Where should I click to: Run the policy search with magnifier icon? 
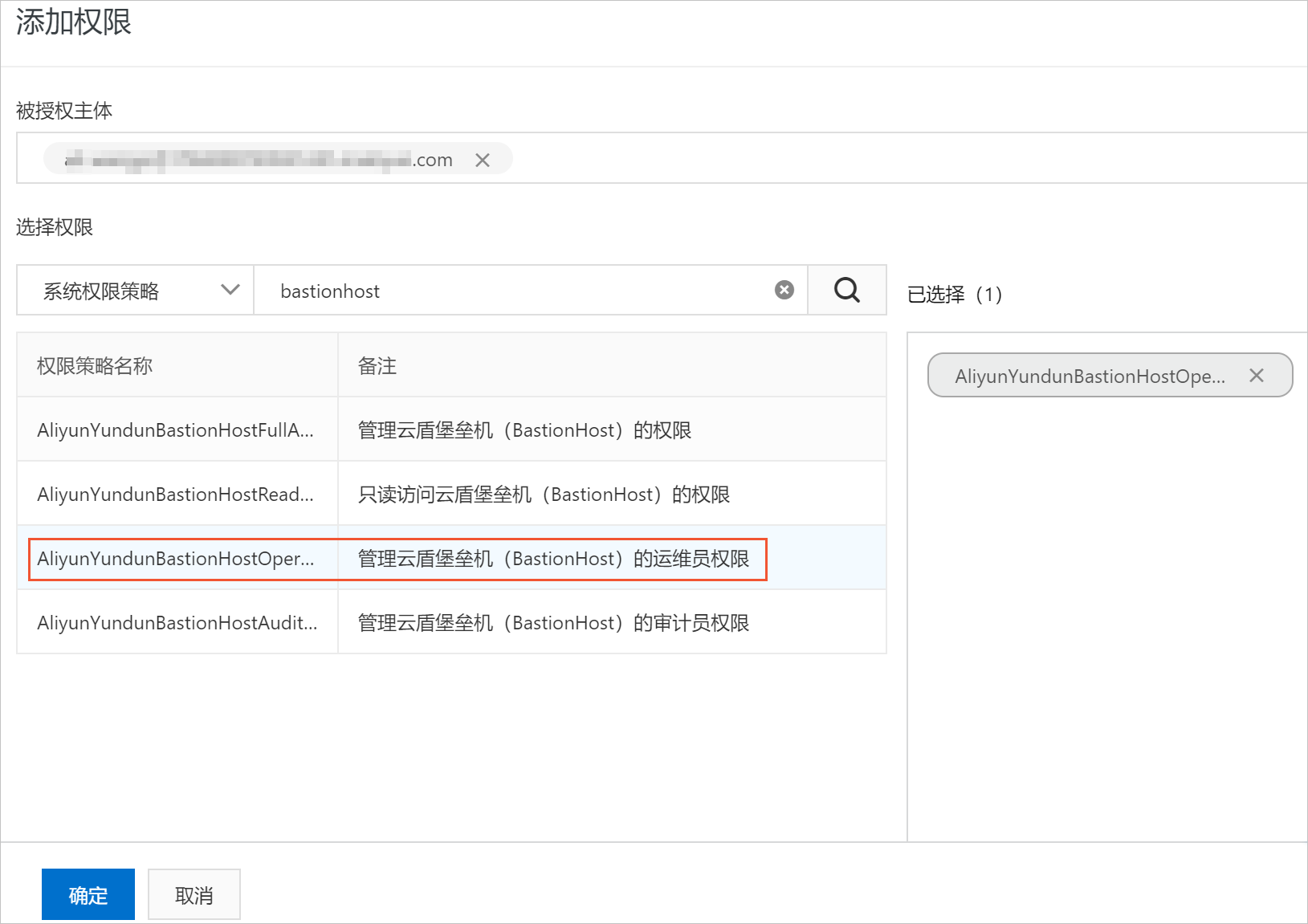pos(847,290)
